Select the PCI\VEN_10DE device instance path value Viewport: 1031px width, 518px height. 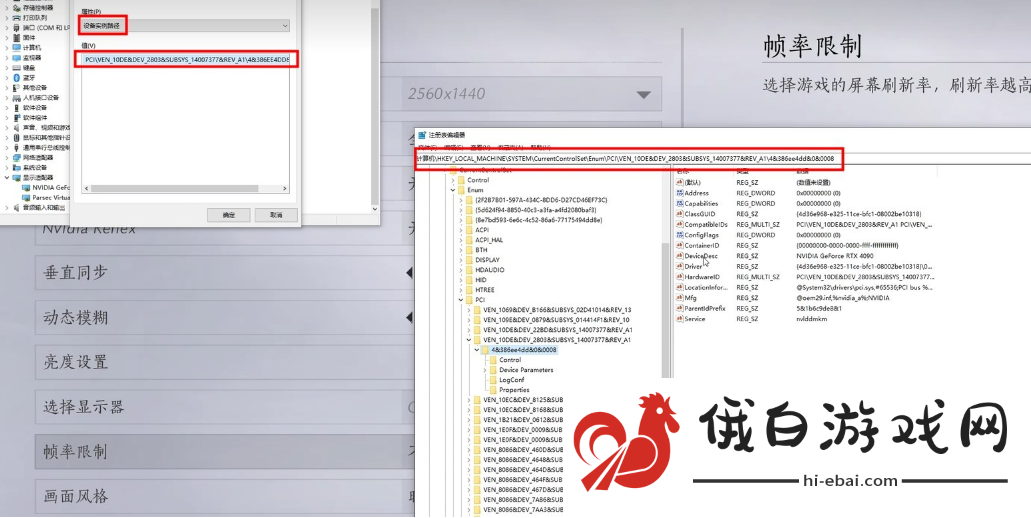coord(187,60)
